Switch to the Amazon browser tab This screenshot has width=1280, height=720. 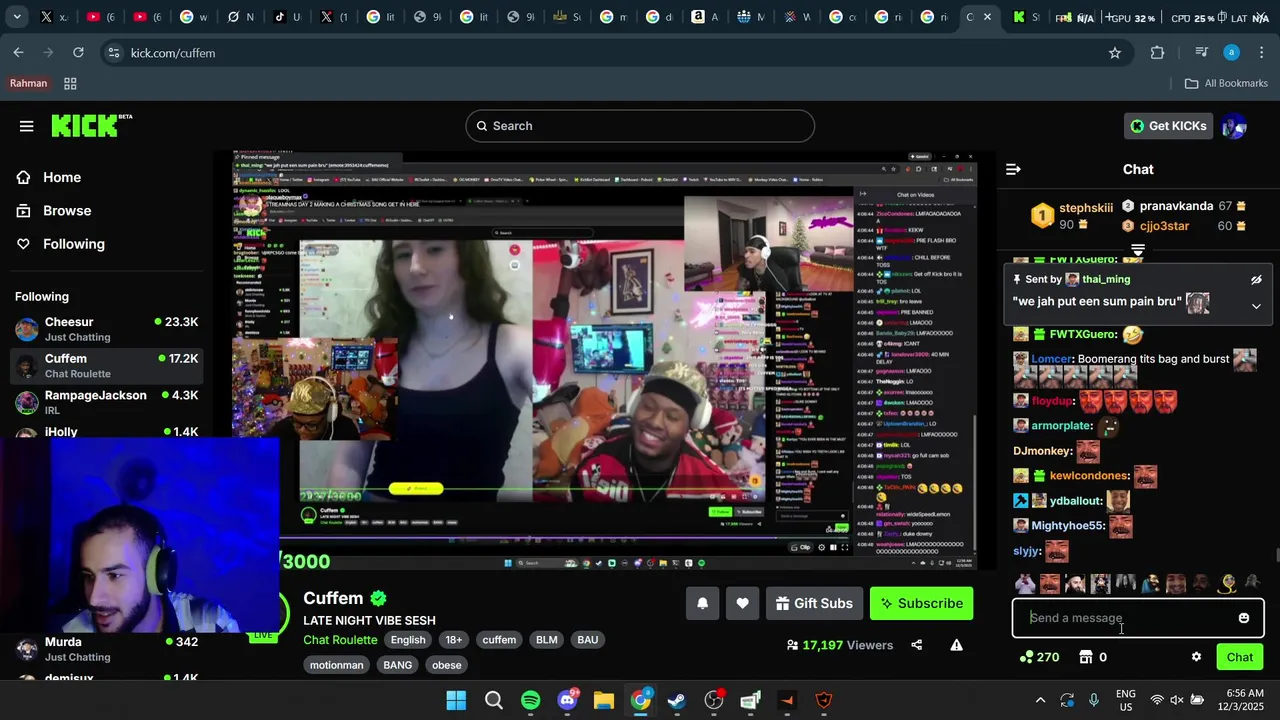click(x=703, y=17)
